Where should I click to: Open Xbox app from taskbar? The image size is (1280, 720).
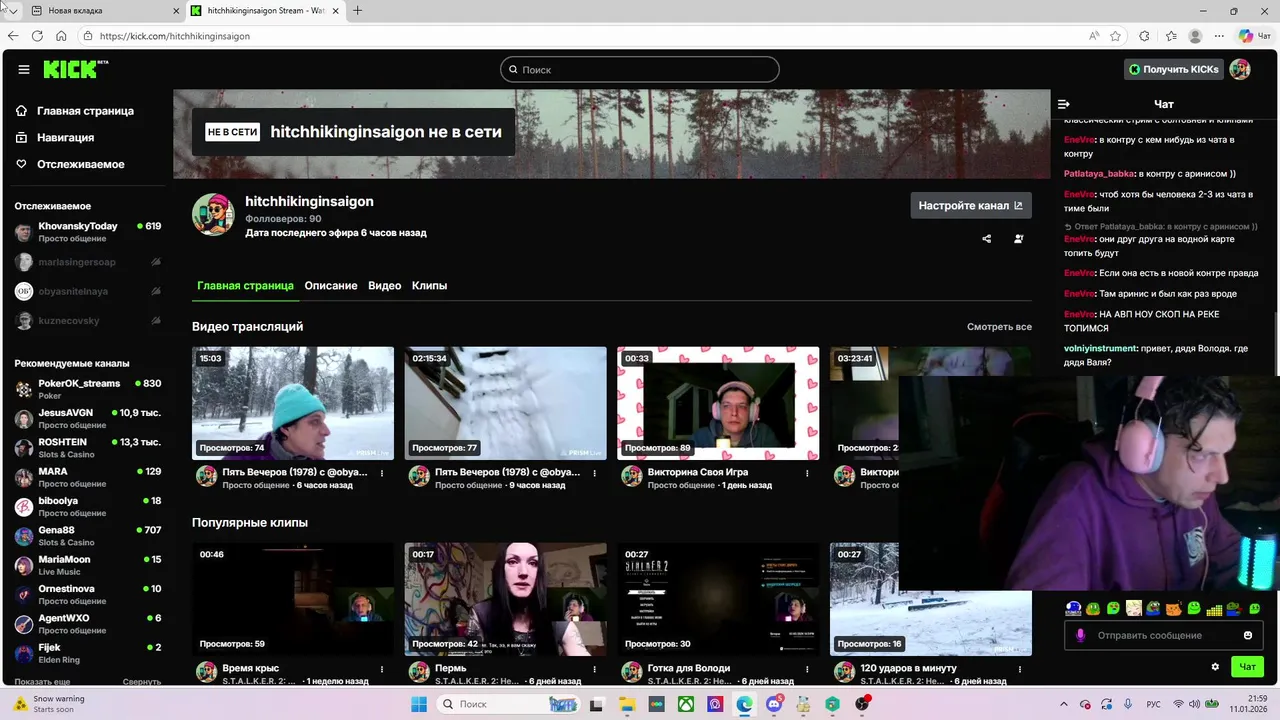[x=686, y=704]
